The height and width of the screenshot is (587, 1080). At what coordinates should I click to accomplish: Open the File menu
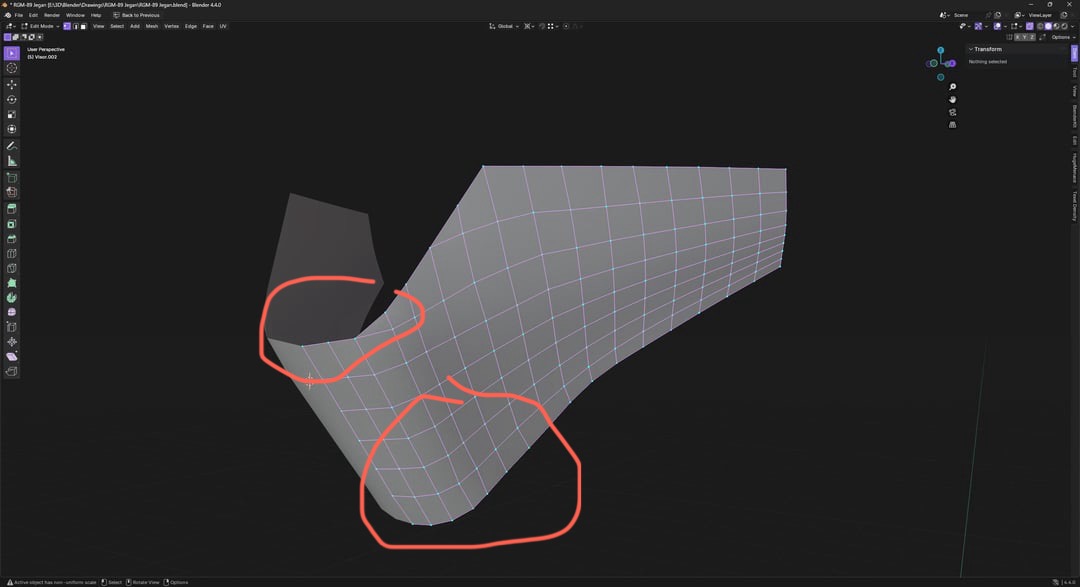coord(19,15)
